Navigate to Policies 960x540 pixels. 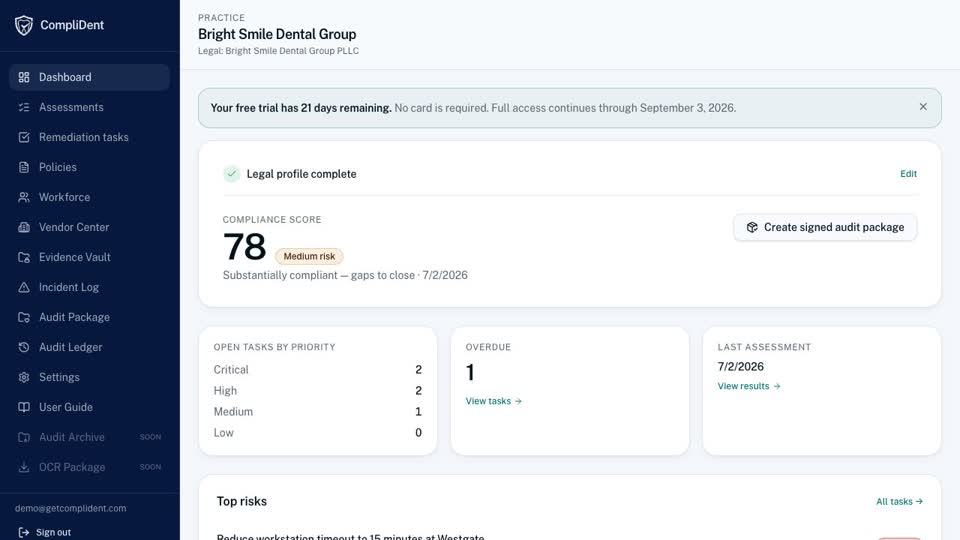pyautogui.click(x=89, y=167)
